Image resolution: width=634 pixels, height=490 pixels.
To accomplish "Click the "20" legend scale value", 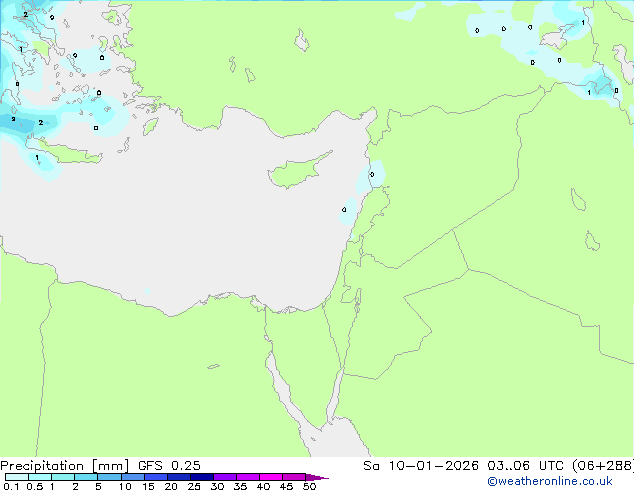I will 171,486.
